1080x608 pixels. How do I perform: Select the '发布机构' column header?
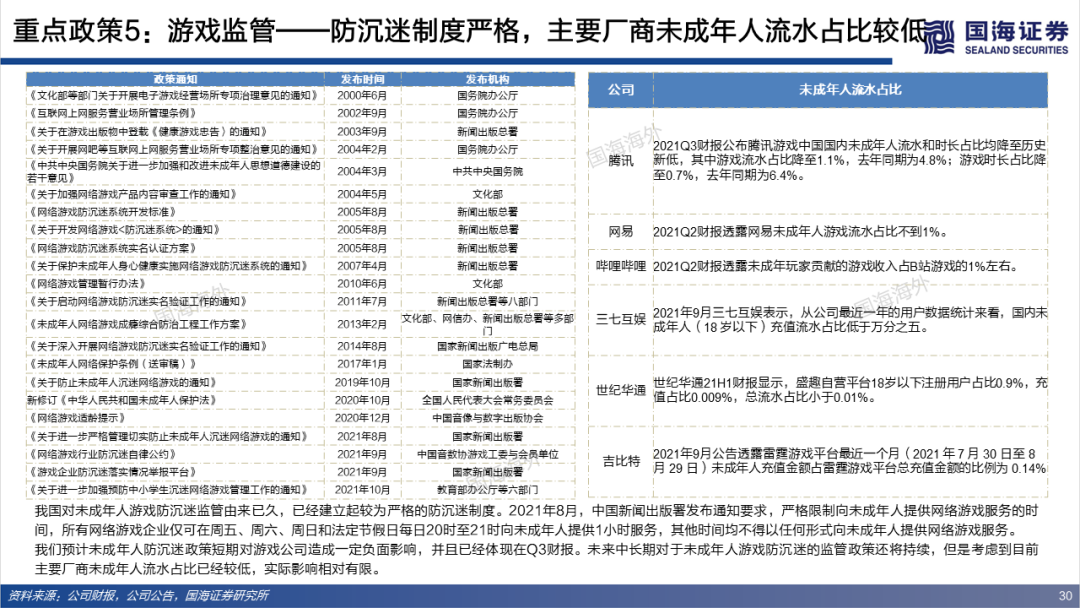[488, 79]
